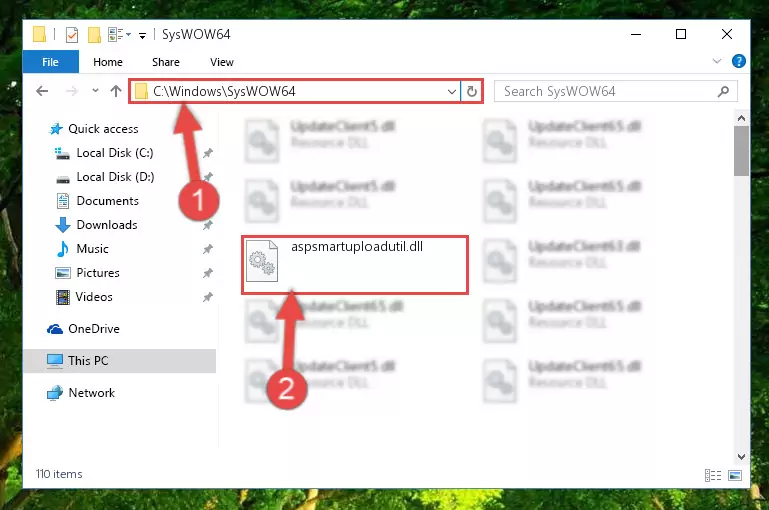Click the Music note icon in sidebar
Viewport: 769px width, 510px height.
62,249
